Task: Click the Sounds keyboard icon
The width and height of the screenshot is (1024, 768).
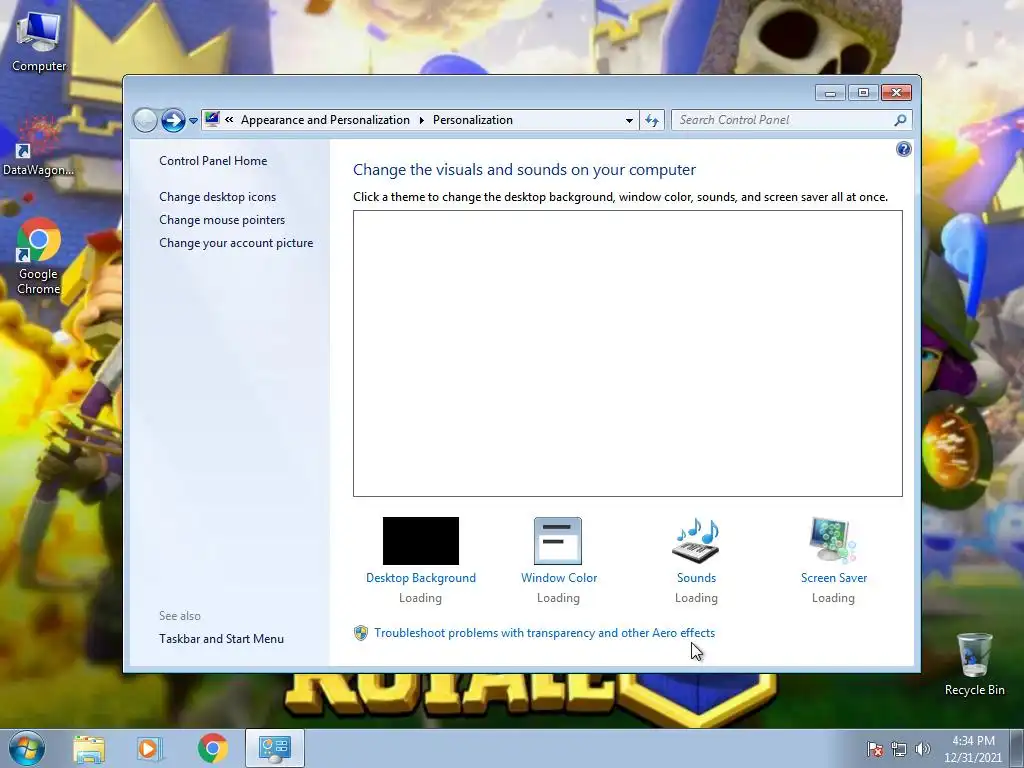Action: coord(696,541)
